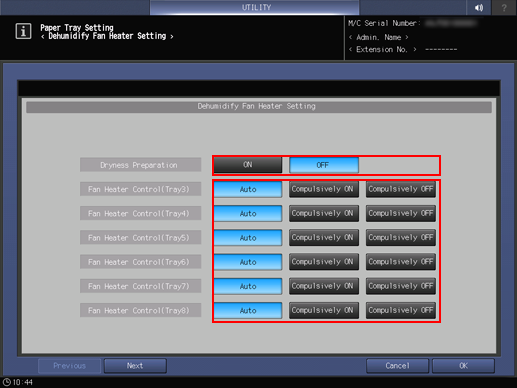Select the UTILITY tab
Screen dimensions: 517x388
pos(255,7)
